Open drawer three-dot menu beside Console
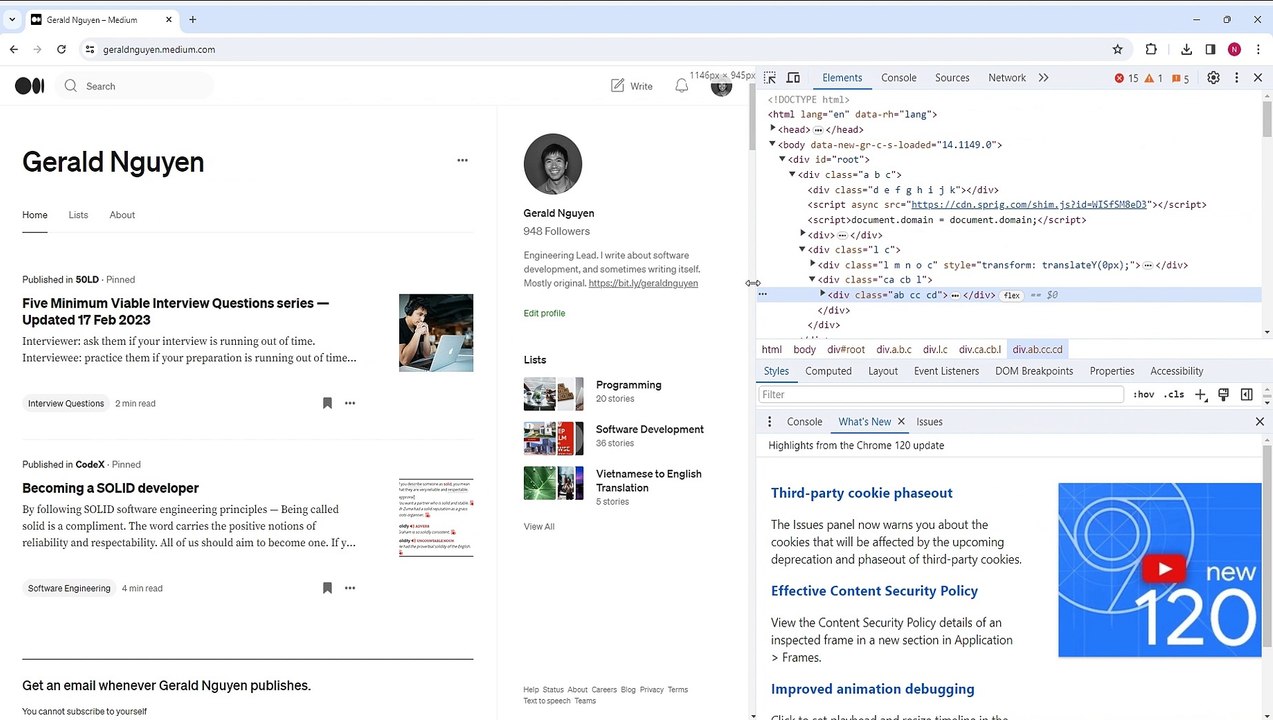The height and width of the screenshot is (720, 1273). click(x=769, y=422)
